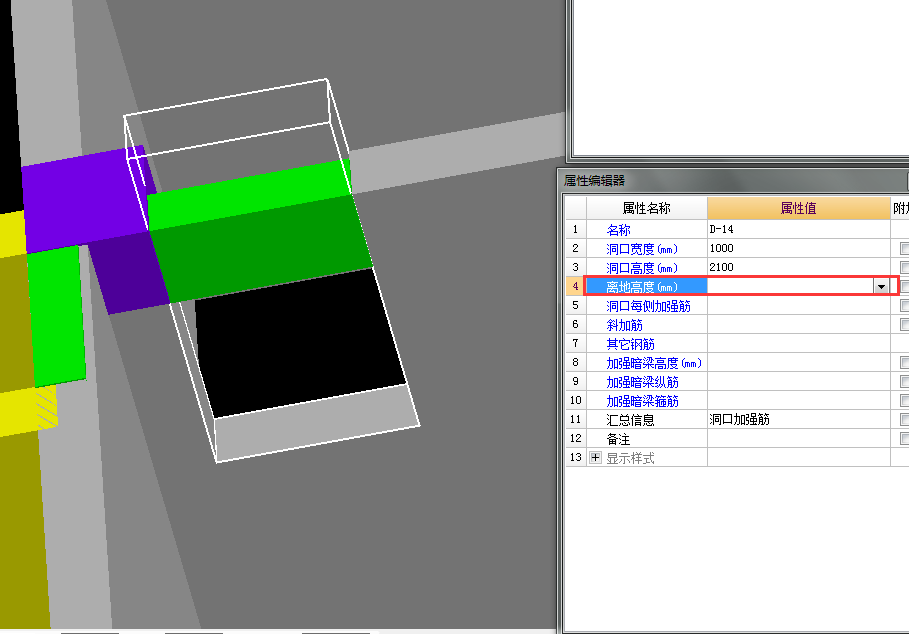
Task: Tick the attach checkbox for 洞口高度(mm)
Action: coord(904,267)
